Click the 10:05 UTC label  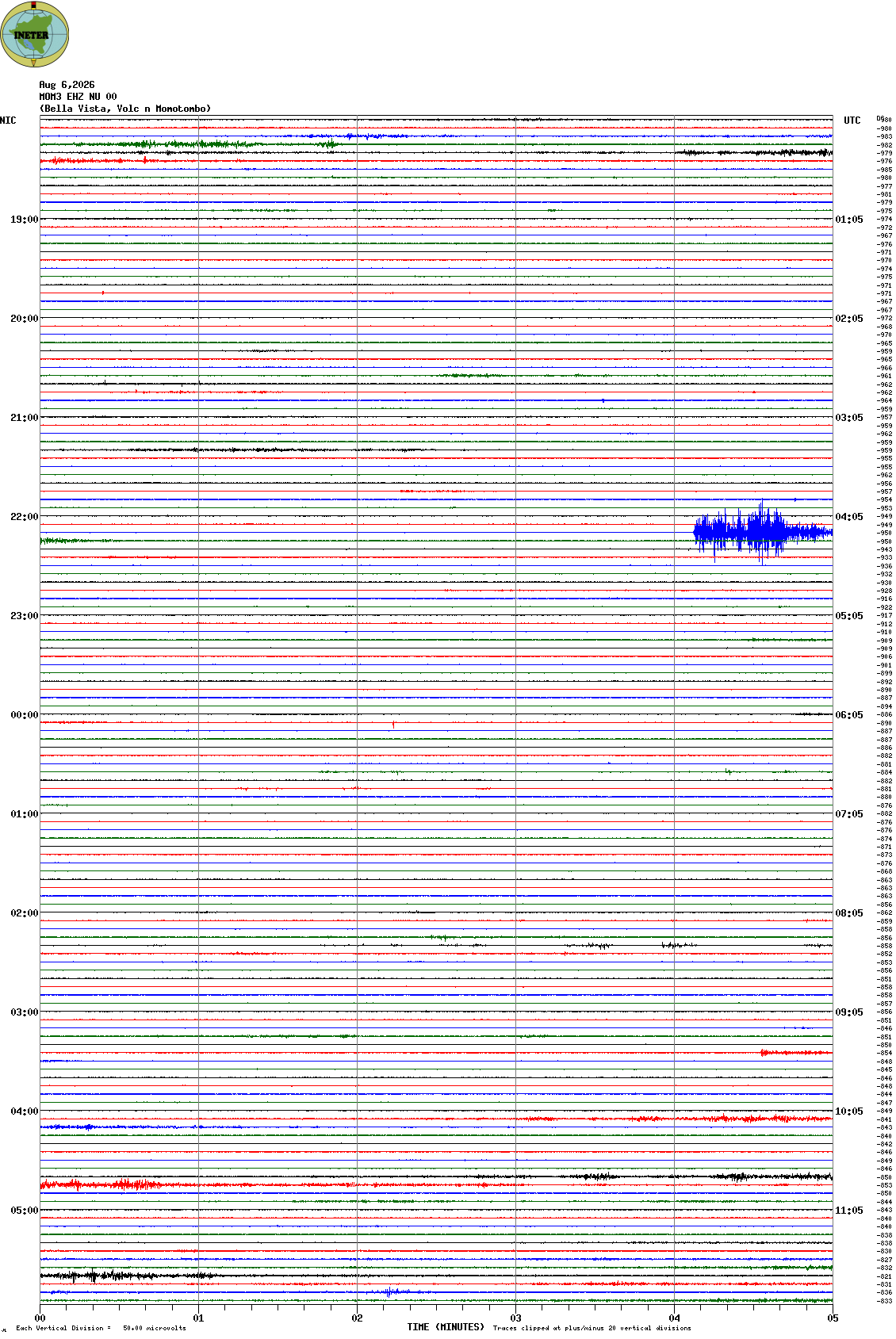point(849,1111)
